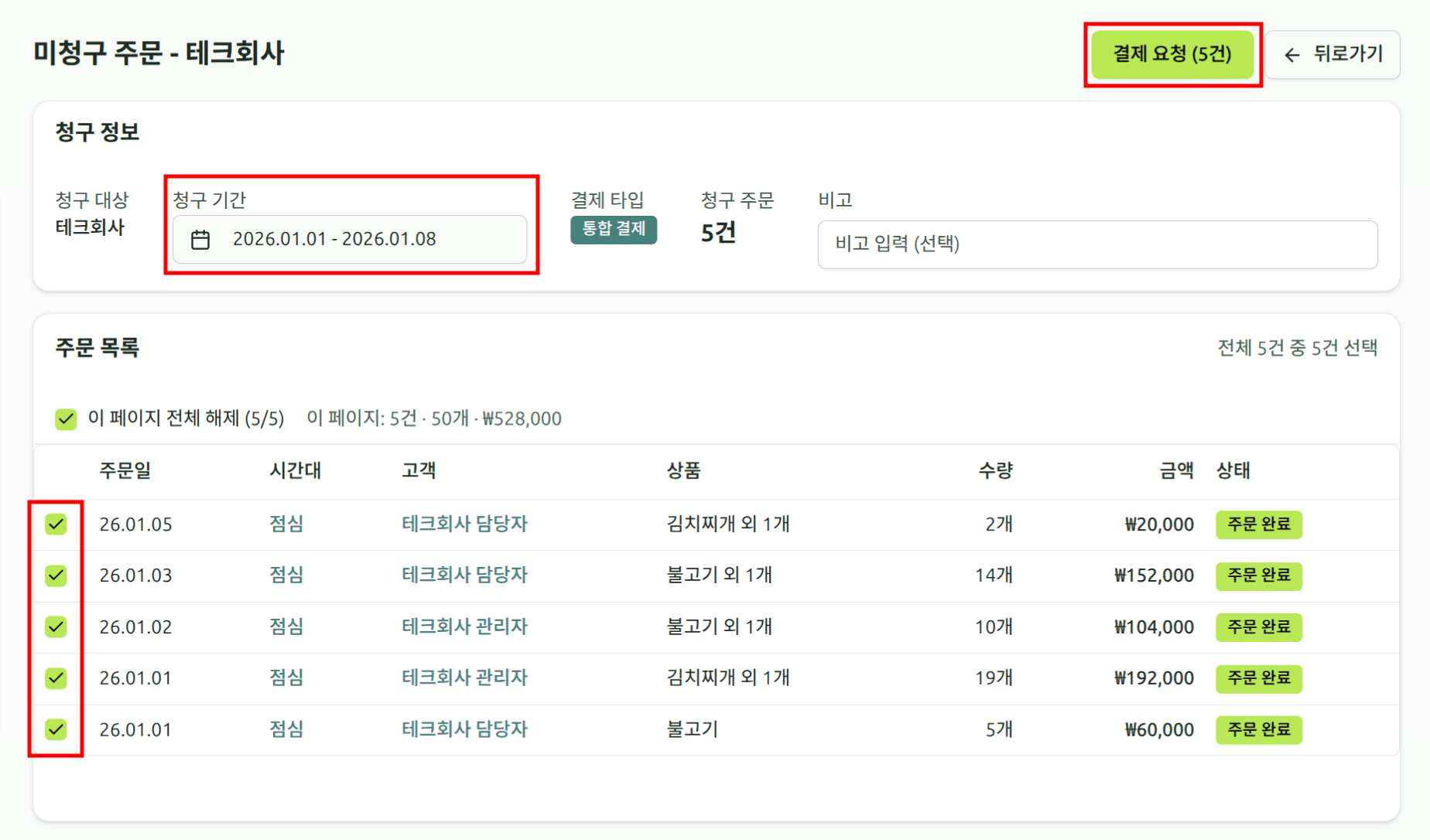Click the 상태 column header
Viewport: 1430px width, 840px height.
click(x=1233, y=470)
